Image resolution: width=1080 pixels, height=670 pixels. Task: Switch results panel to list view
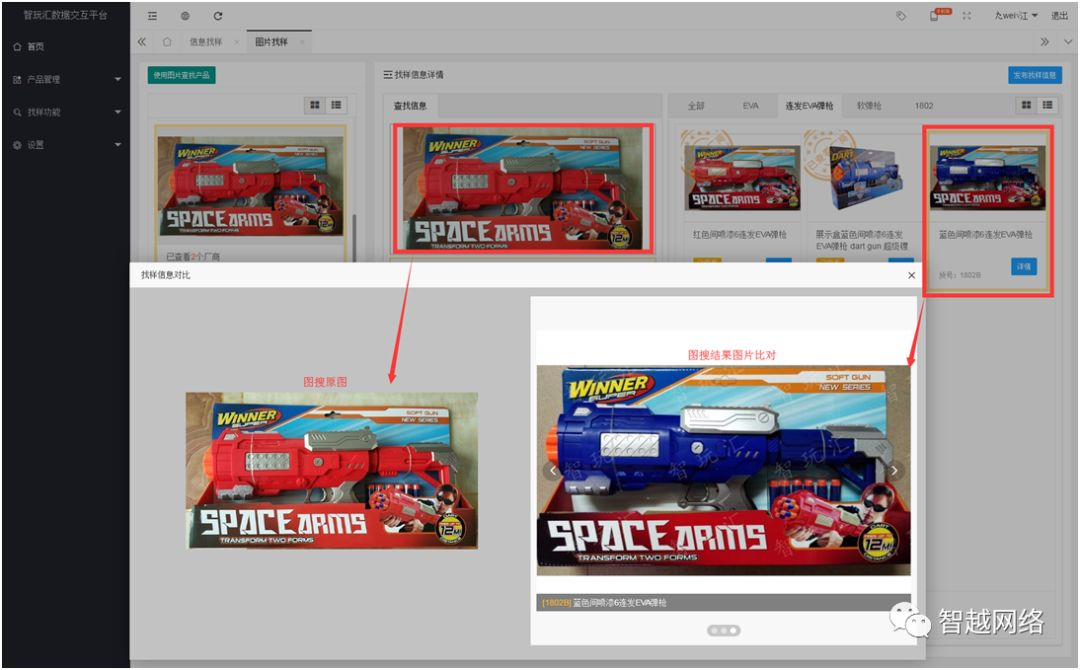point(1048,105)
